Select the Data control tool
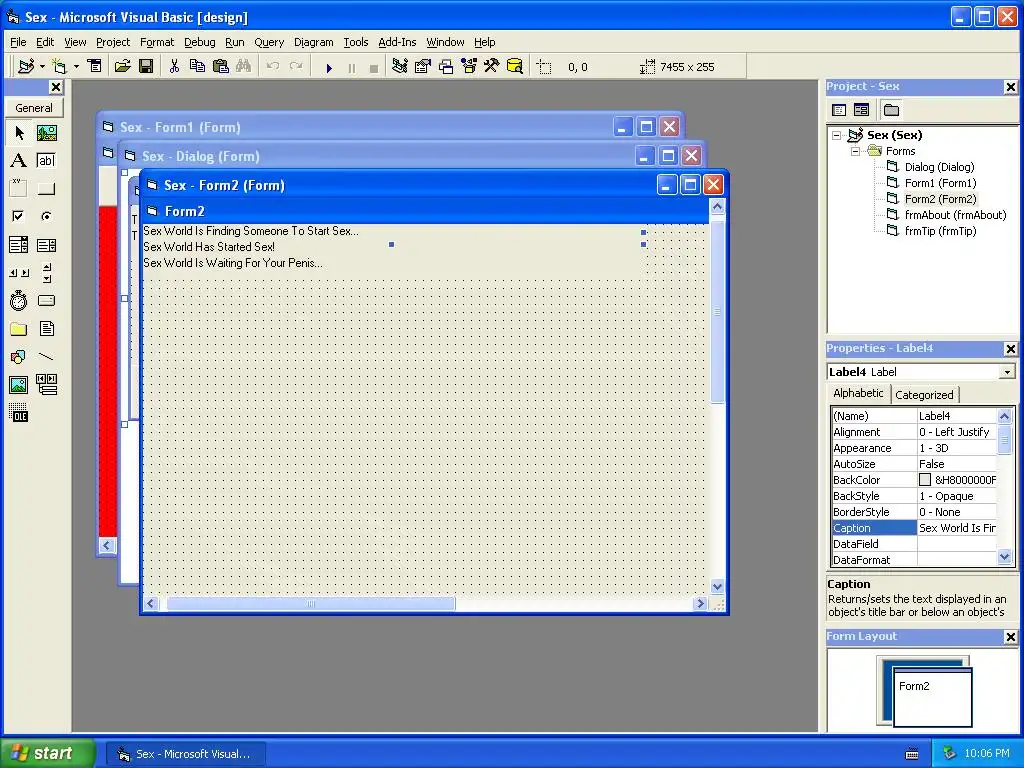The image size is (1024, 768). point(46,385)
